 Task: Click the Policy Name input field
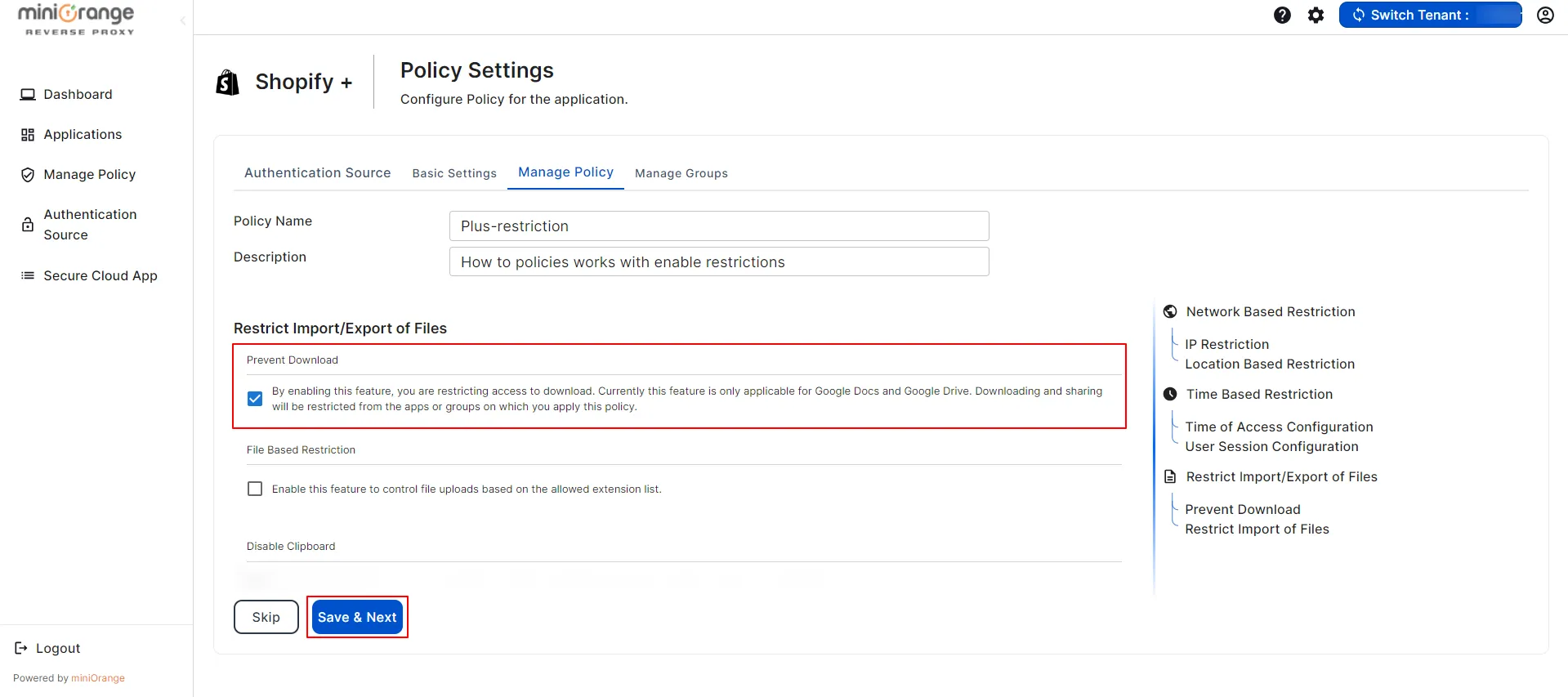(719, 226)
